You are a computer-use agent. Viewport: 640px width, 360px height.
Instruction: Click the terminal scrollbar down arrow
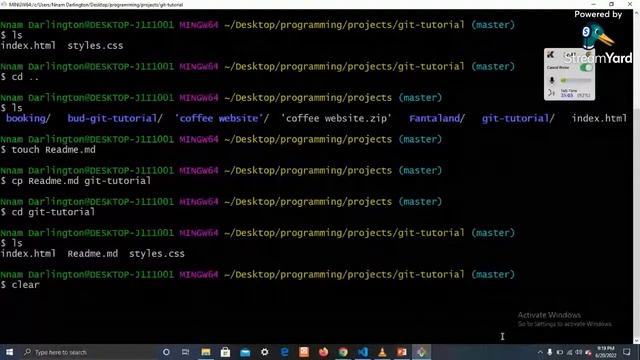[x=636, y=341]
